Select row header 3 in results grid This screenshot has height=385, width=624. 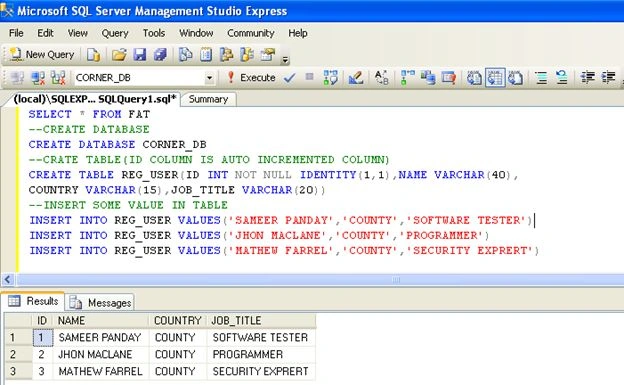pos(18,371)
